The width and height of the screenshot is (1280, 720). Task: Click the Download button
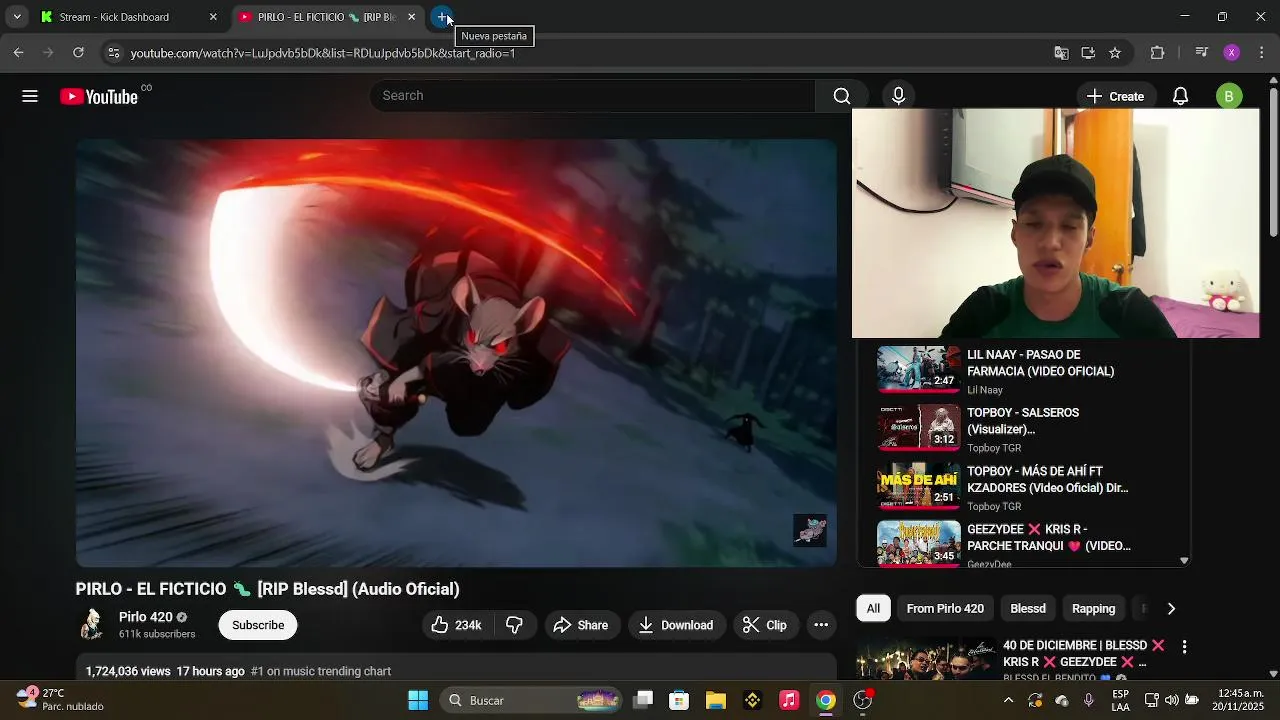tap(676, 625)
